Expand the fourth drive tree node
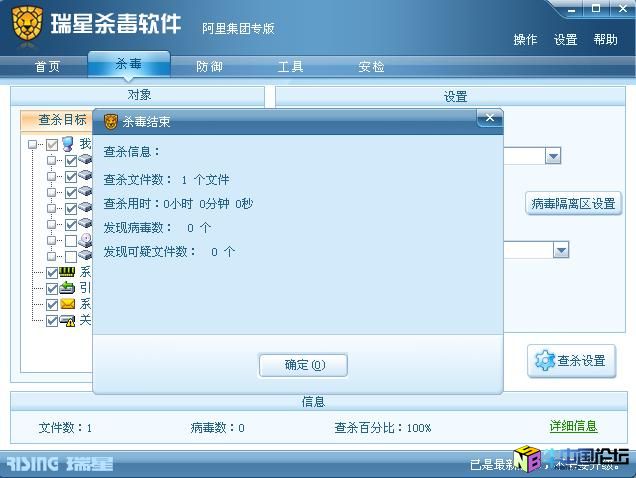The height and width of the screenshot is (478, 636). tap(52, 208)
